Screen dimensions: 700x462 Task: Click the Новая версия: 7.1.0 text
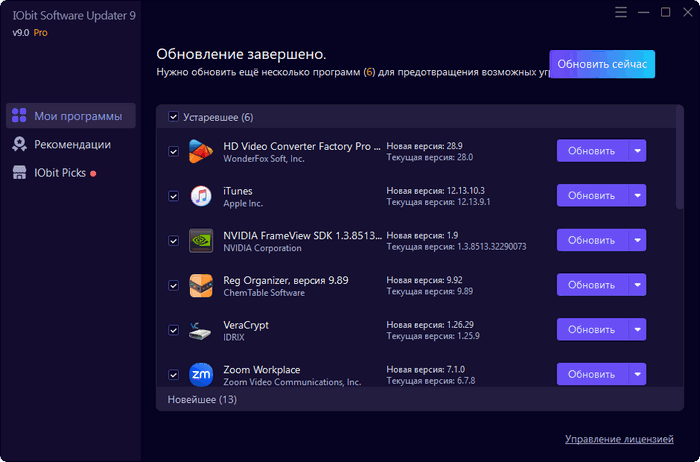click(x=425, y=370)
